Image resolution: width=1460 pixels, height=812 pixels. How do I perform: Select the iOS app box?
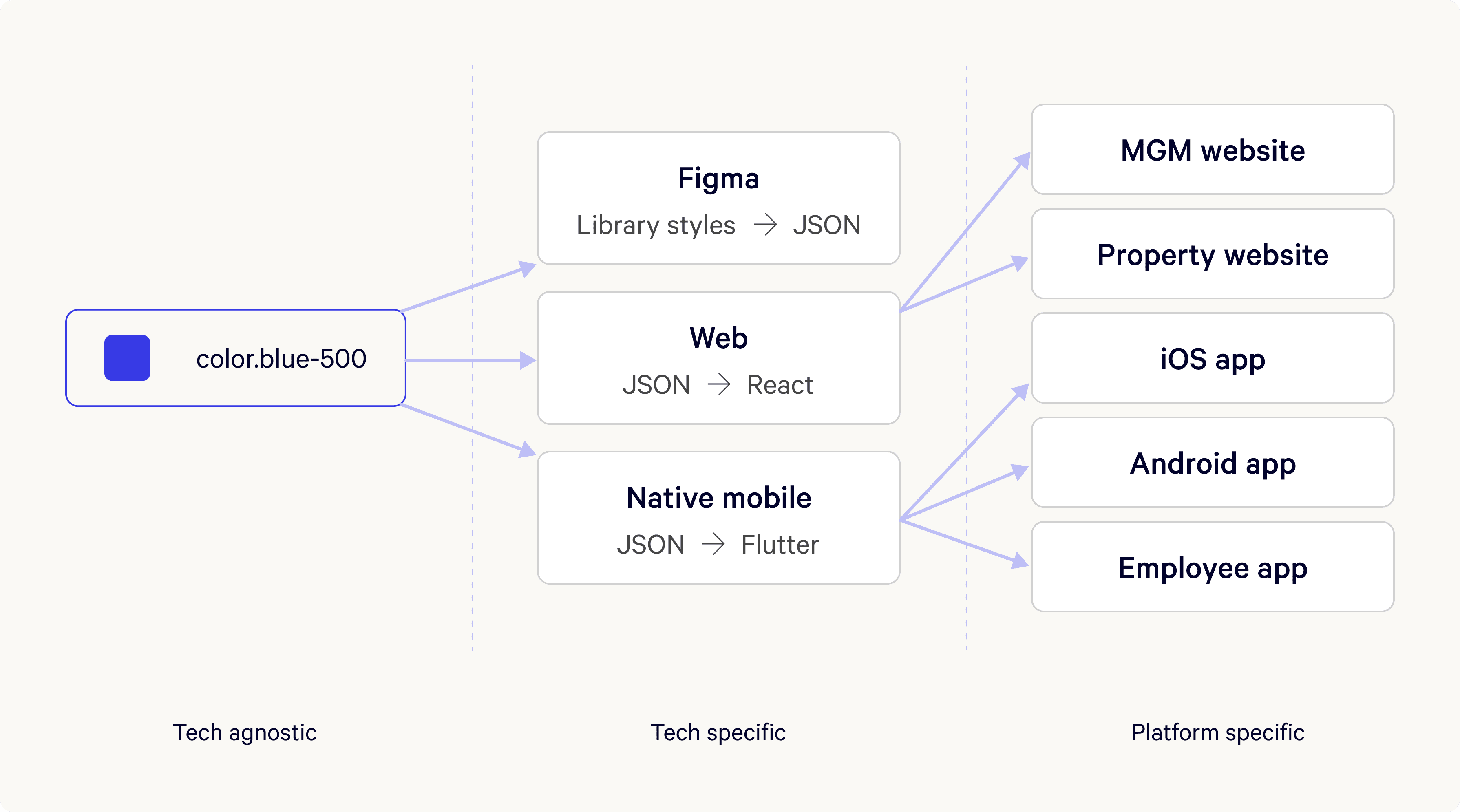pyautogui.click(x=1213, y=359)
